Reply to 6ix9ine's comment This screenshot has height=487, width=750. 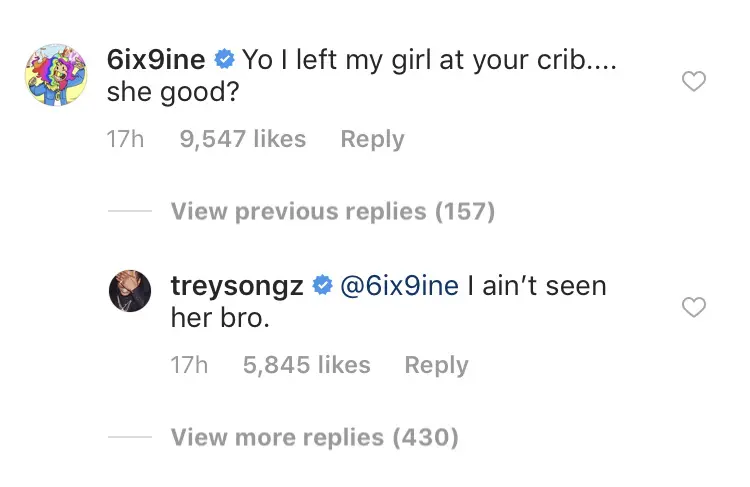point(372,140)
